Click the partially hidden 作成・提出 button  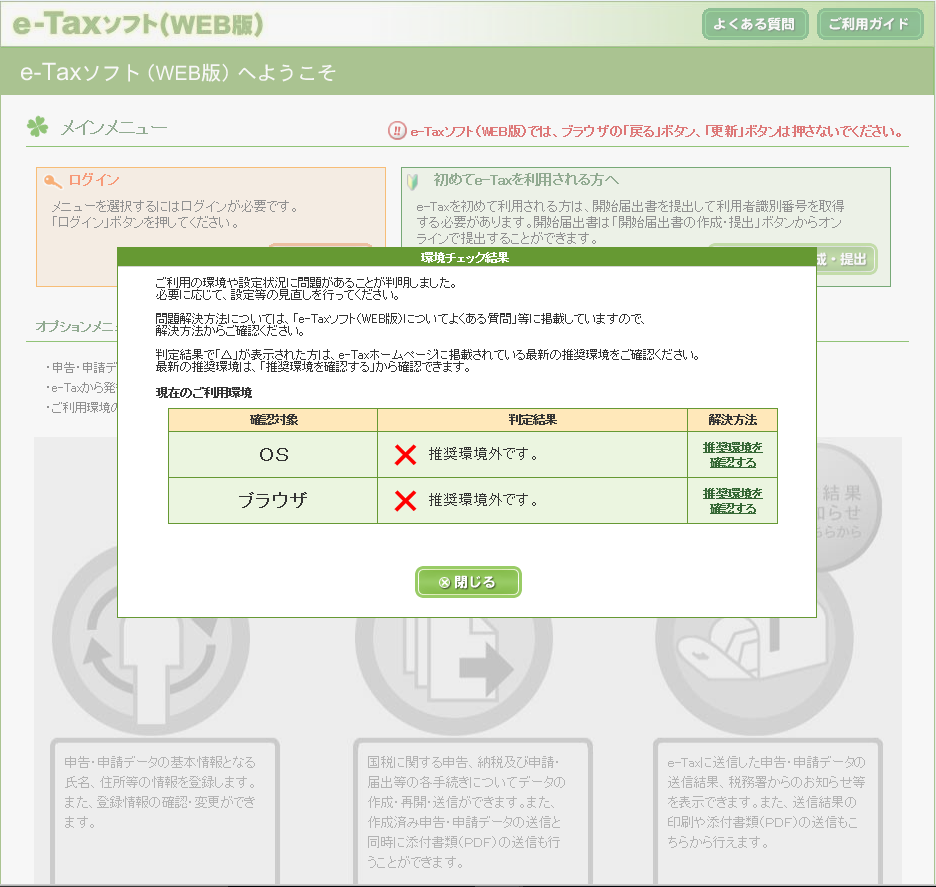click(x=846, y=259)
